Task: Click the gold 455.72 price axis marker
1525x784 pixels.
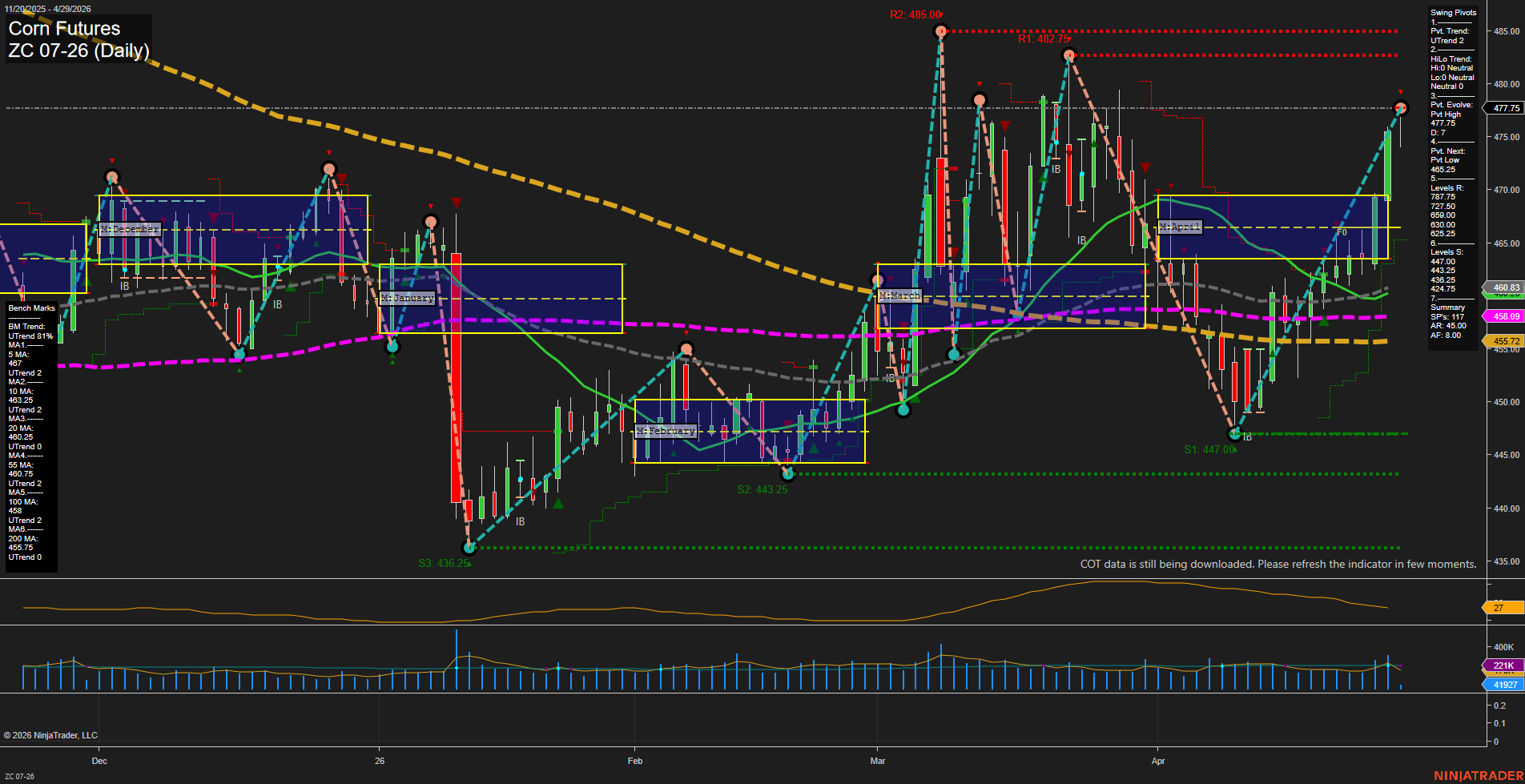Action: click(x=1504, y=341)
